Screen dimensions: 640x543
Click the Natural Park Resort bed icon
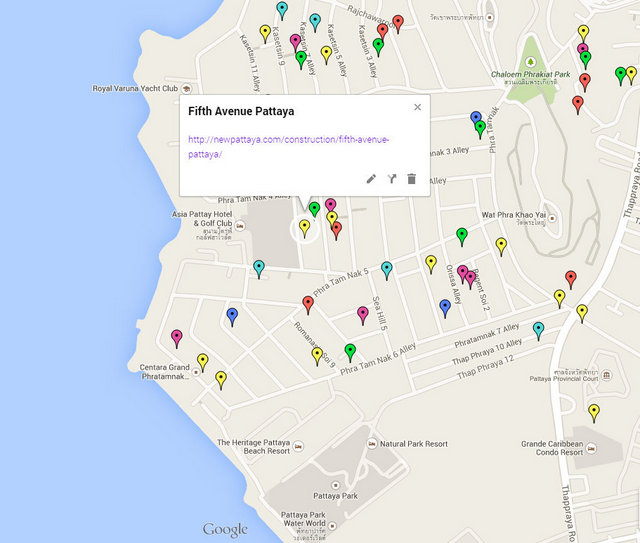point(372,444)
